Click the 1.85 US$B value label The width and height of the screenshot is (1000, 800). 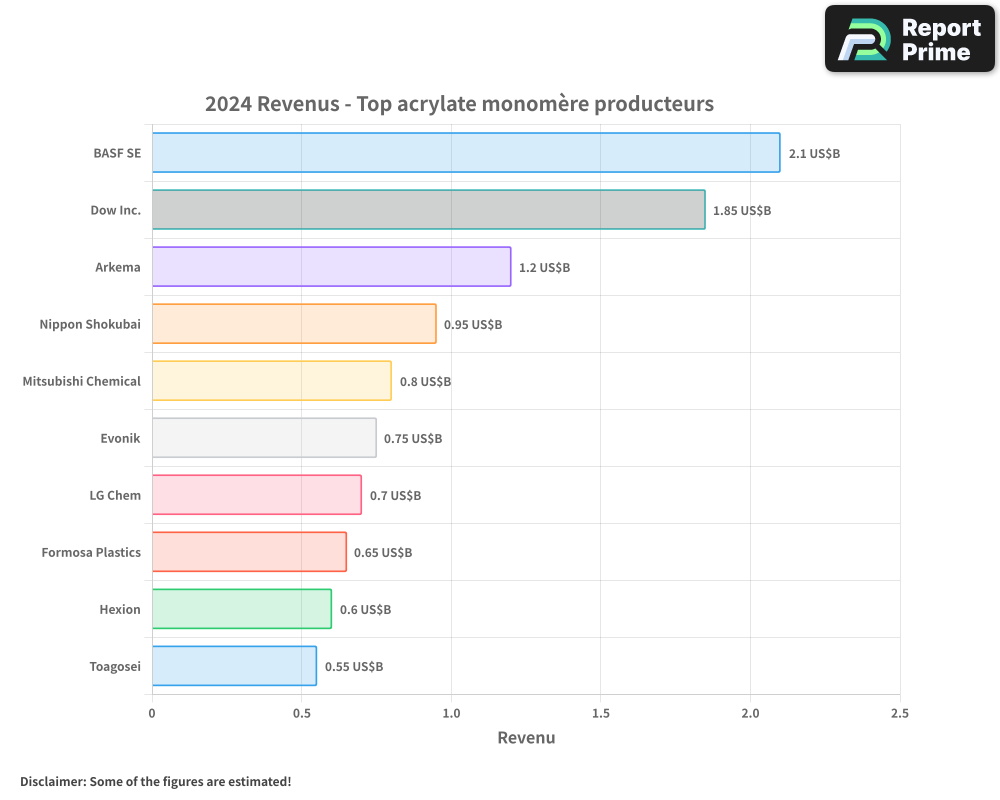742,211
